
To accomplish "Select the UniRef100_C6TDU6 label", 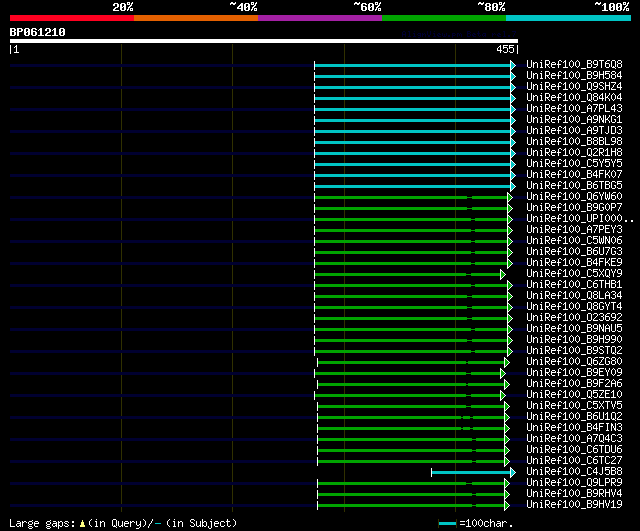I will click(574, 450).
